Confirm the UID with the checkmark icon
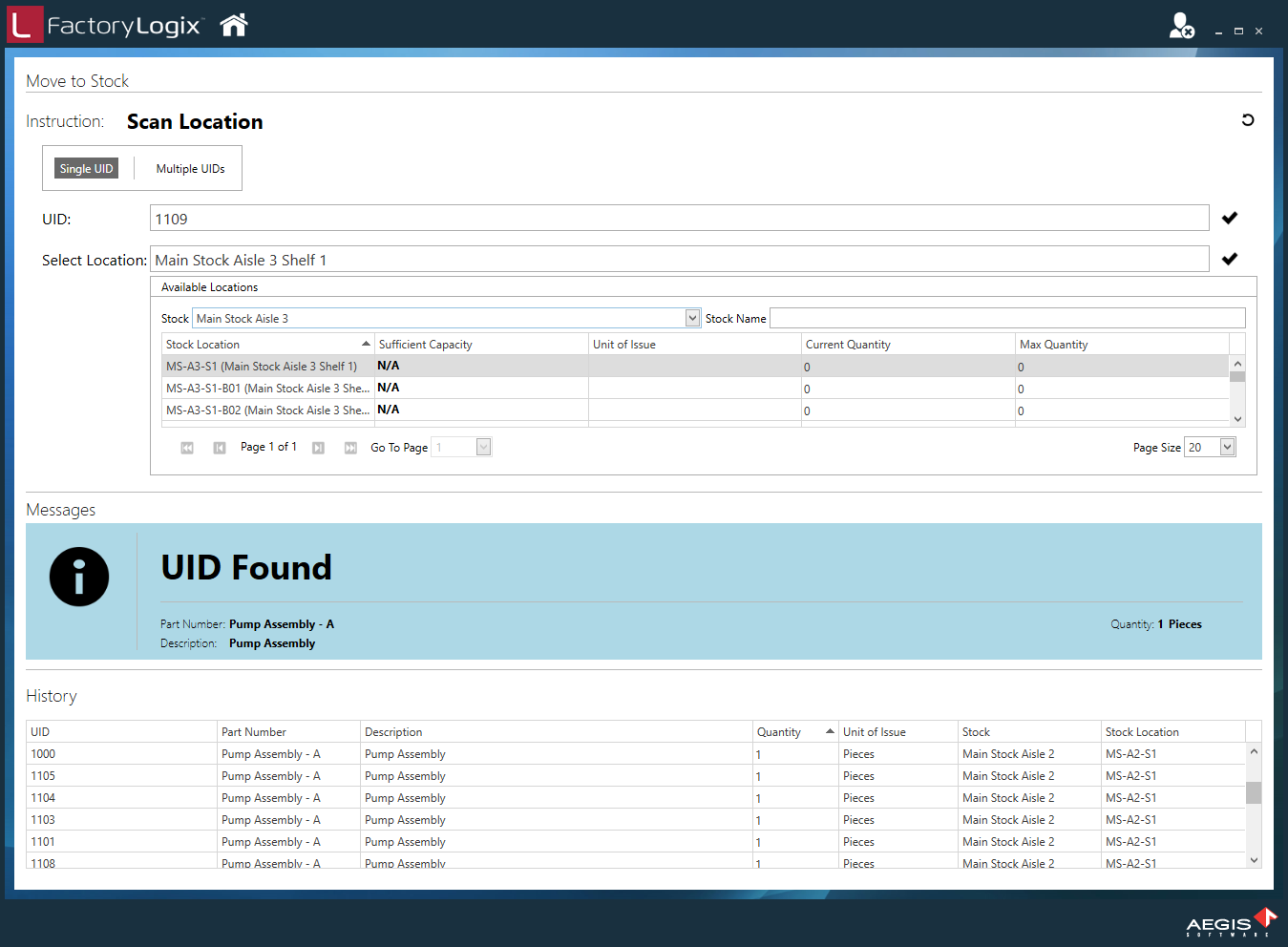This screenshot has height=947, width=1288. (1230, 218)
